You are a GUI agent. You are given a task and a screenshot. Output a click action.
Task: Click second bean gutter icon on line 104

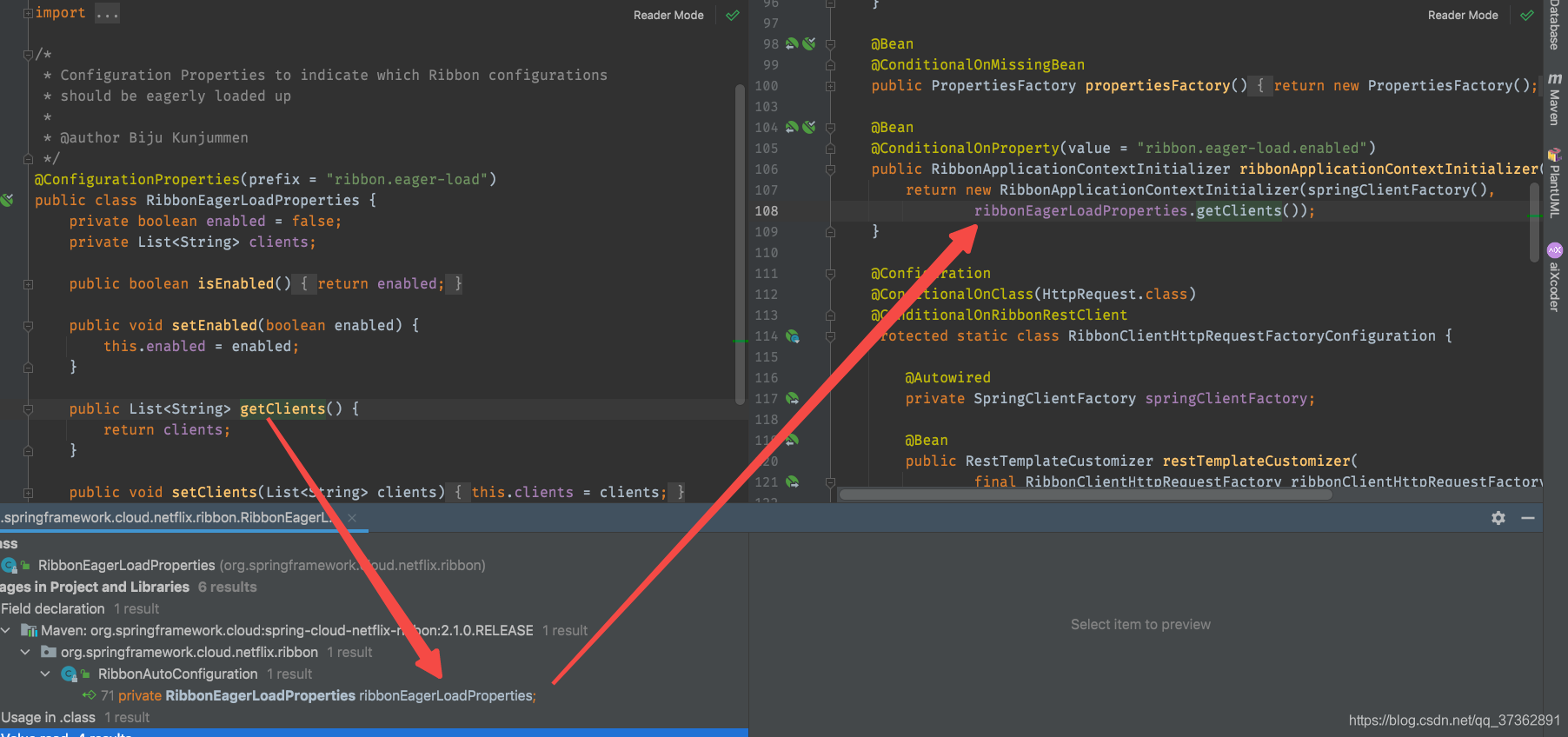tap(809, 127)
